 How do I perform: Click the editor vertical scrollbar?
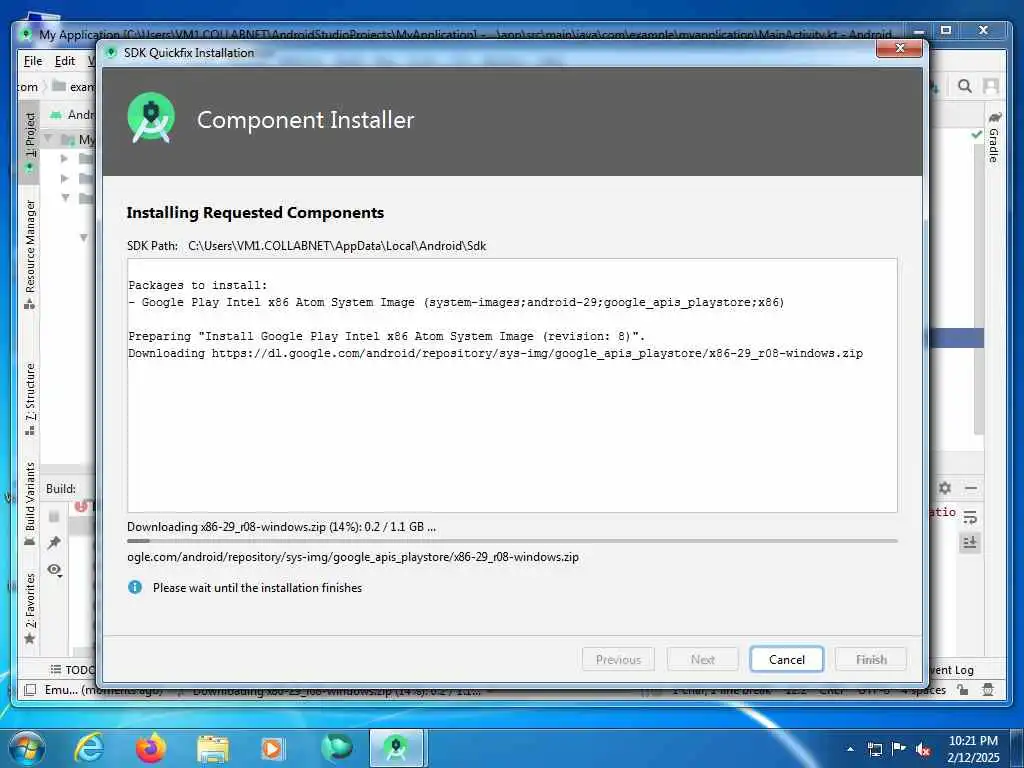click(x=978, y=287)
